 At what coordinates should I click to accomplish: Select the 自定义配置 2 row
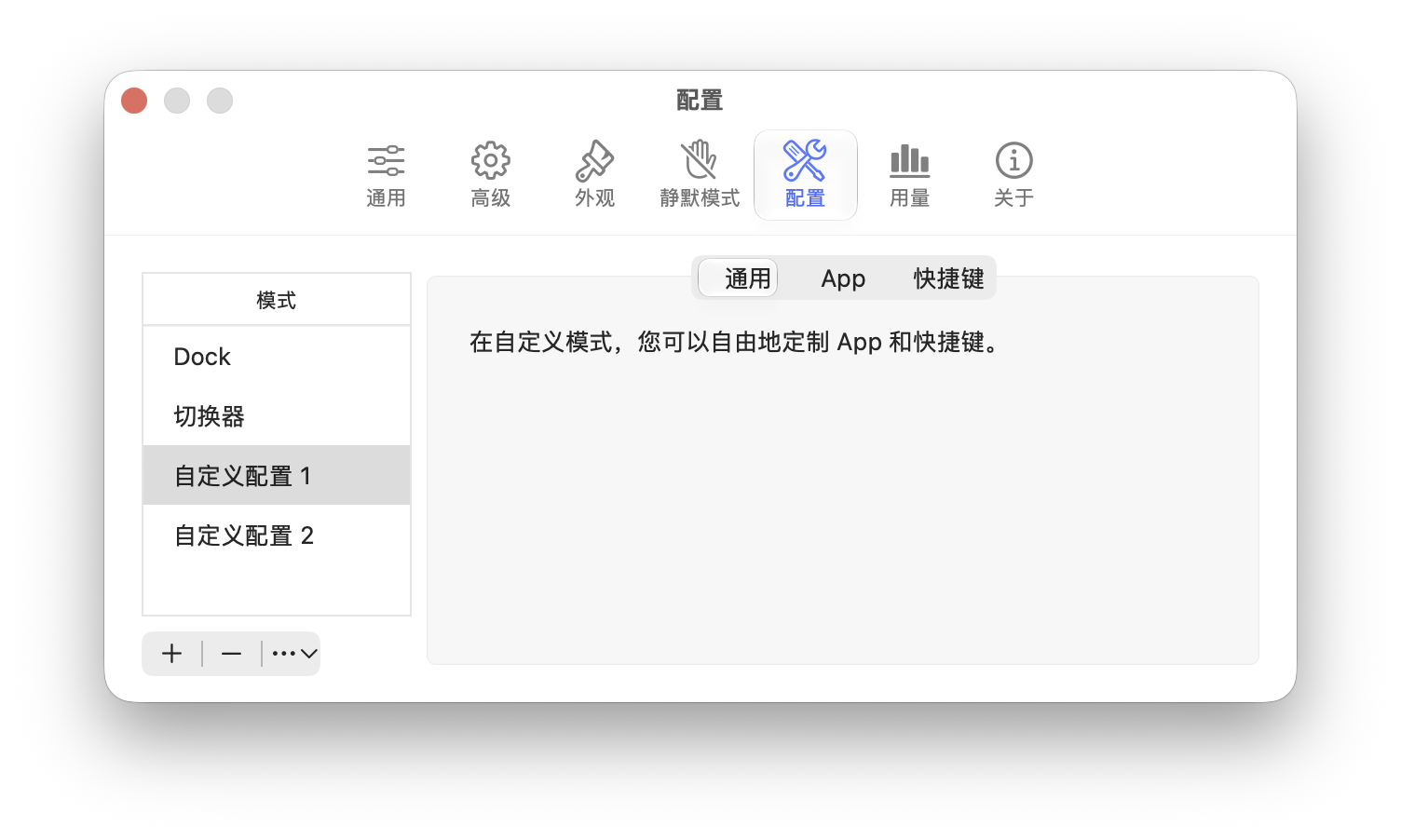[x=277, y=535]
